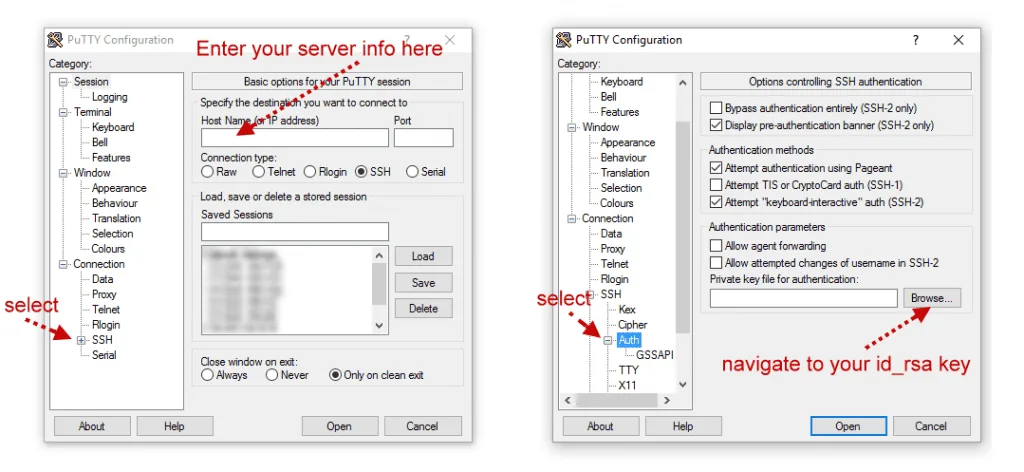The width and height of the screenshot is (1024, 472).
Task: Collapse Connection node in left window tree
Action: [63, 264]
